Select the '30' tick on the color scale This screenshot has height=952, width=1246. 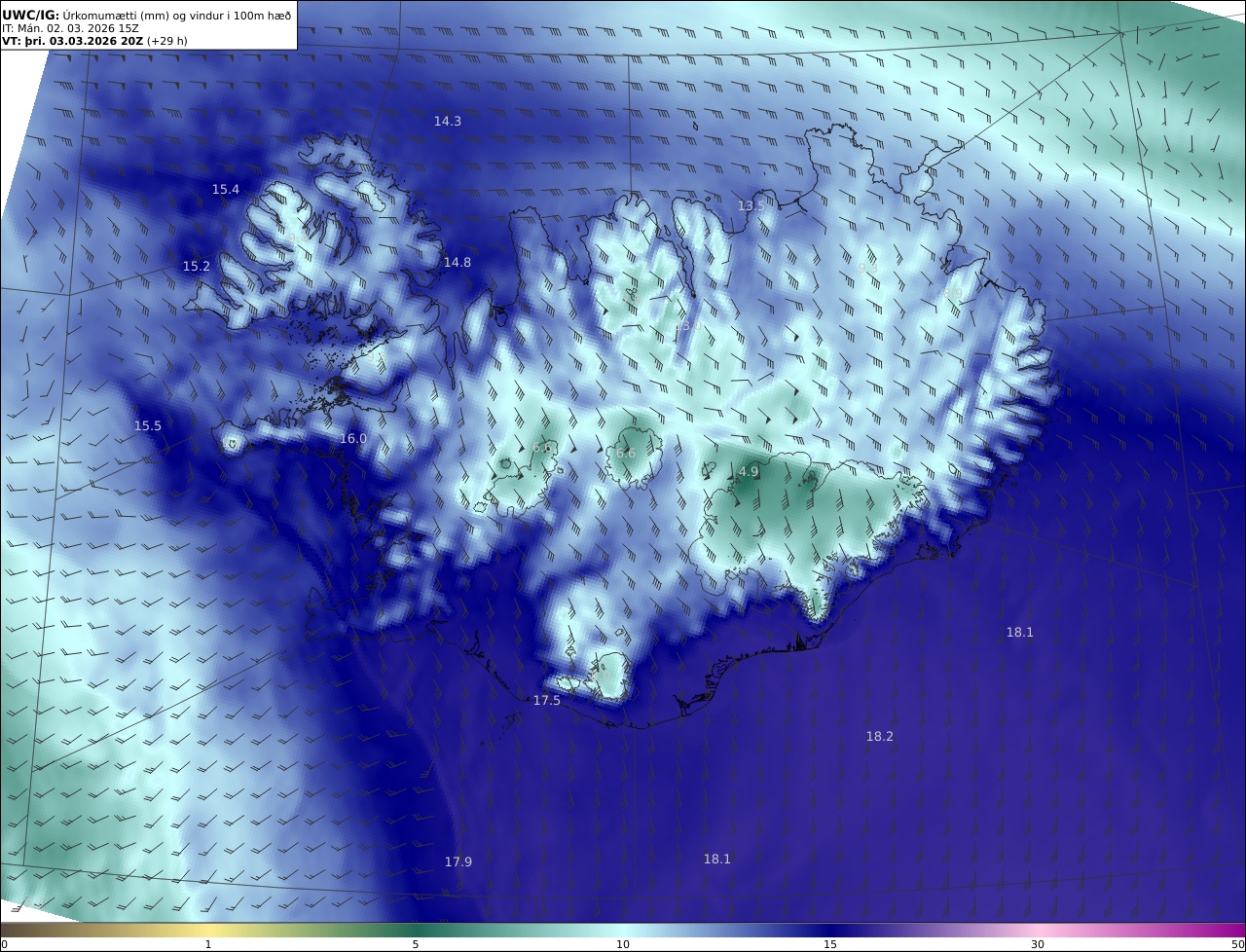click(1038, 944)
